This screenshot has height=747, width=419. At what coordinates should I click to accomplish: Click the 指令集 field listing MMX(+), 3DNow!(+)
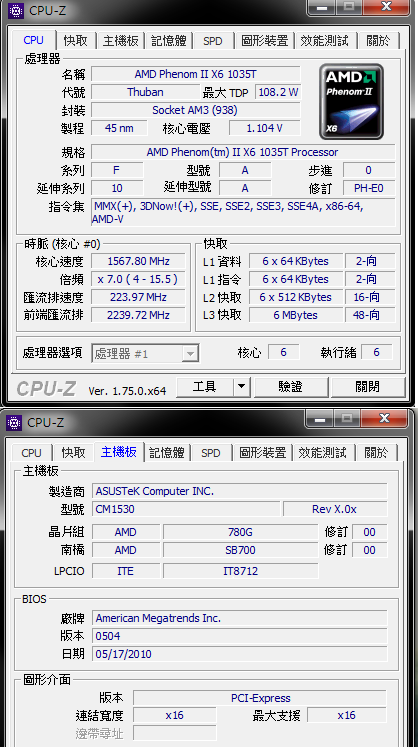point(243,212)
